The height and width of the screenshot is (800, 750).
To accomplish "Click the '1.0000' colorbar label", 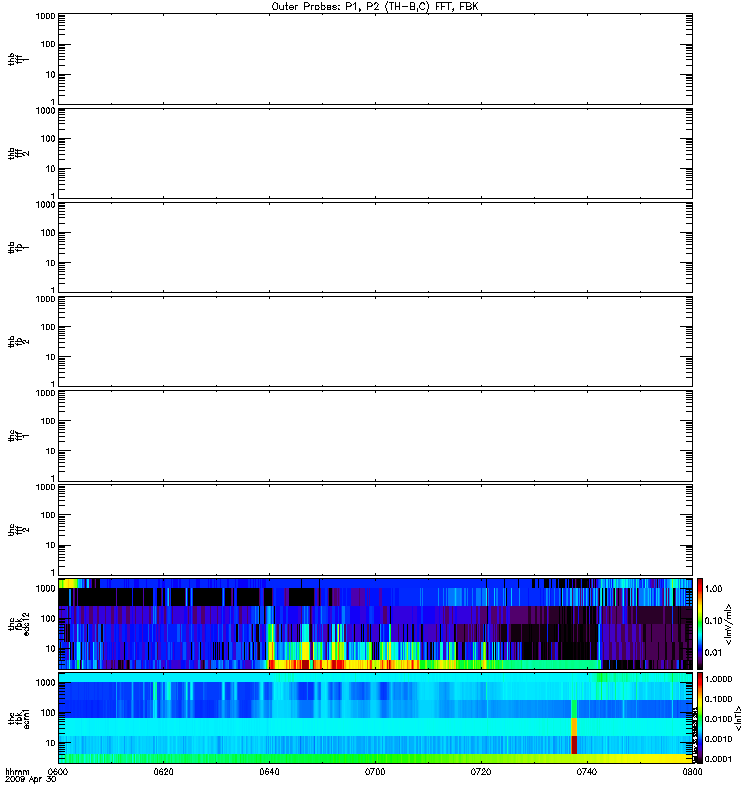I will tap(718, 679).
